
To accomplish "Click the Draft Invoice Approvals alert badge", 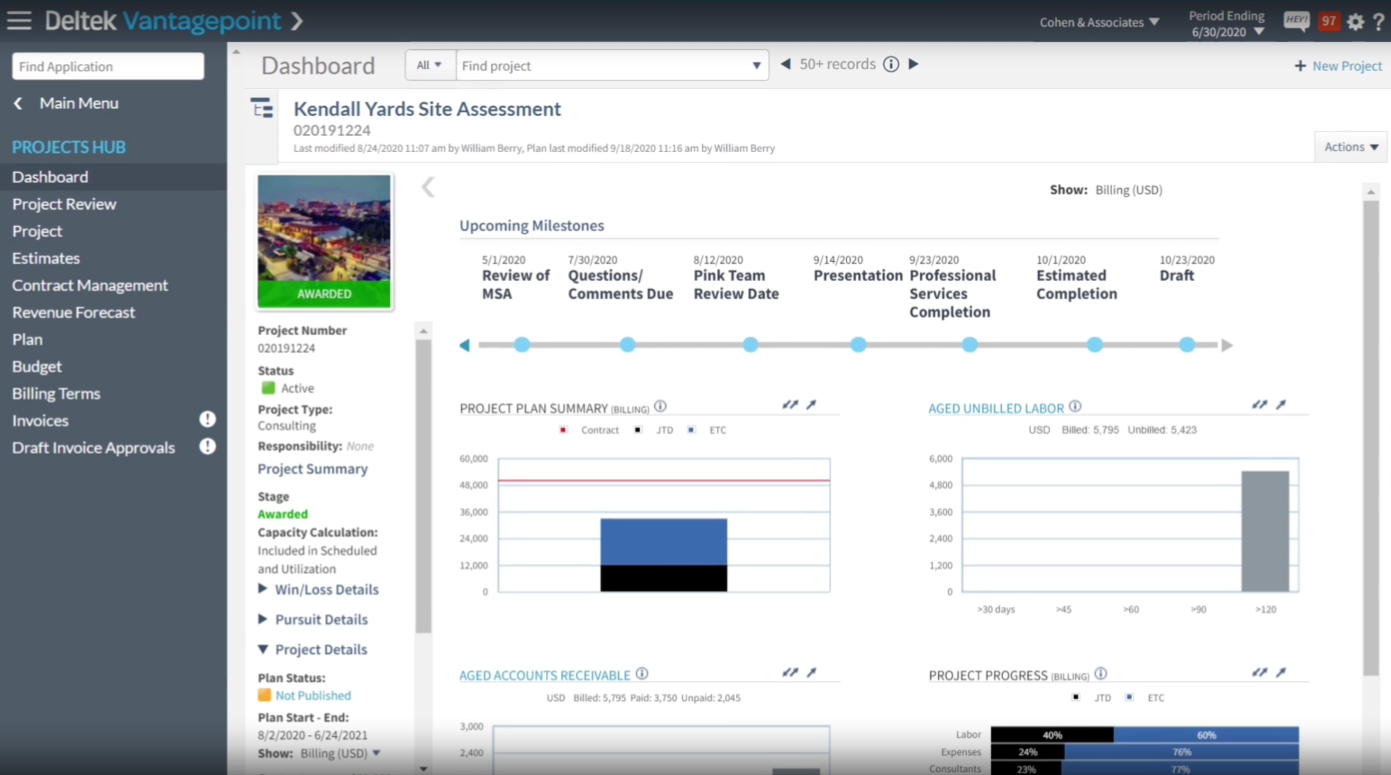I will [207, 447].
